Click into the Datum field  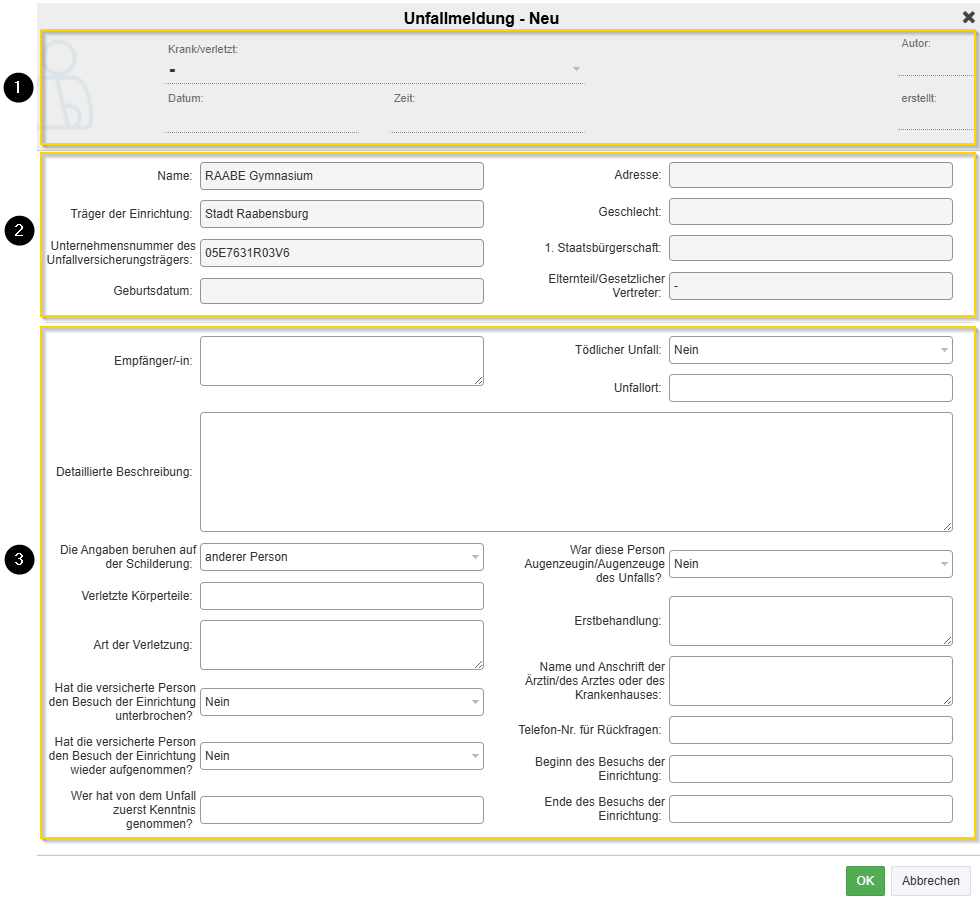pos(261,121)
